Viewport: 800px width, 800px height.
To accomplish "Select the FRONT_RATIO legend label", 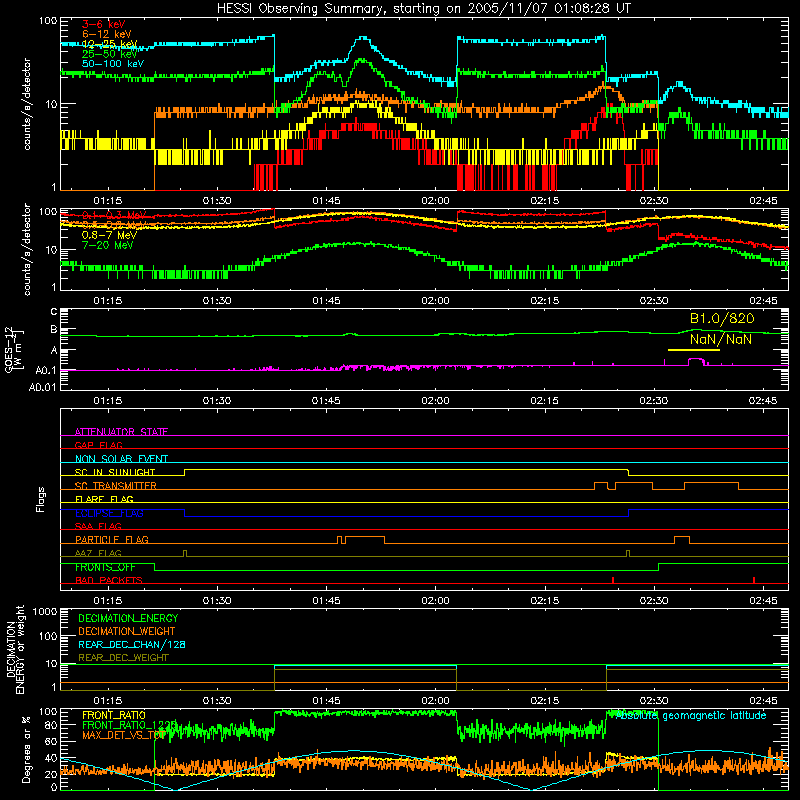I will (x=114, y=715).
